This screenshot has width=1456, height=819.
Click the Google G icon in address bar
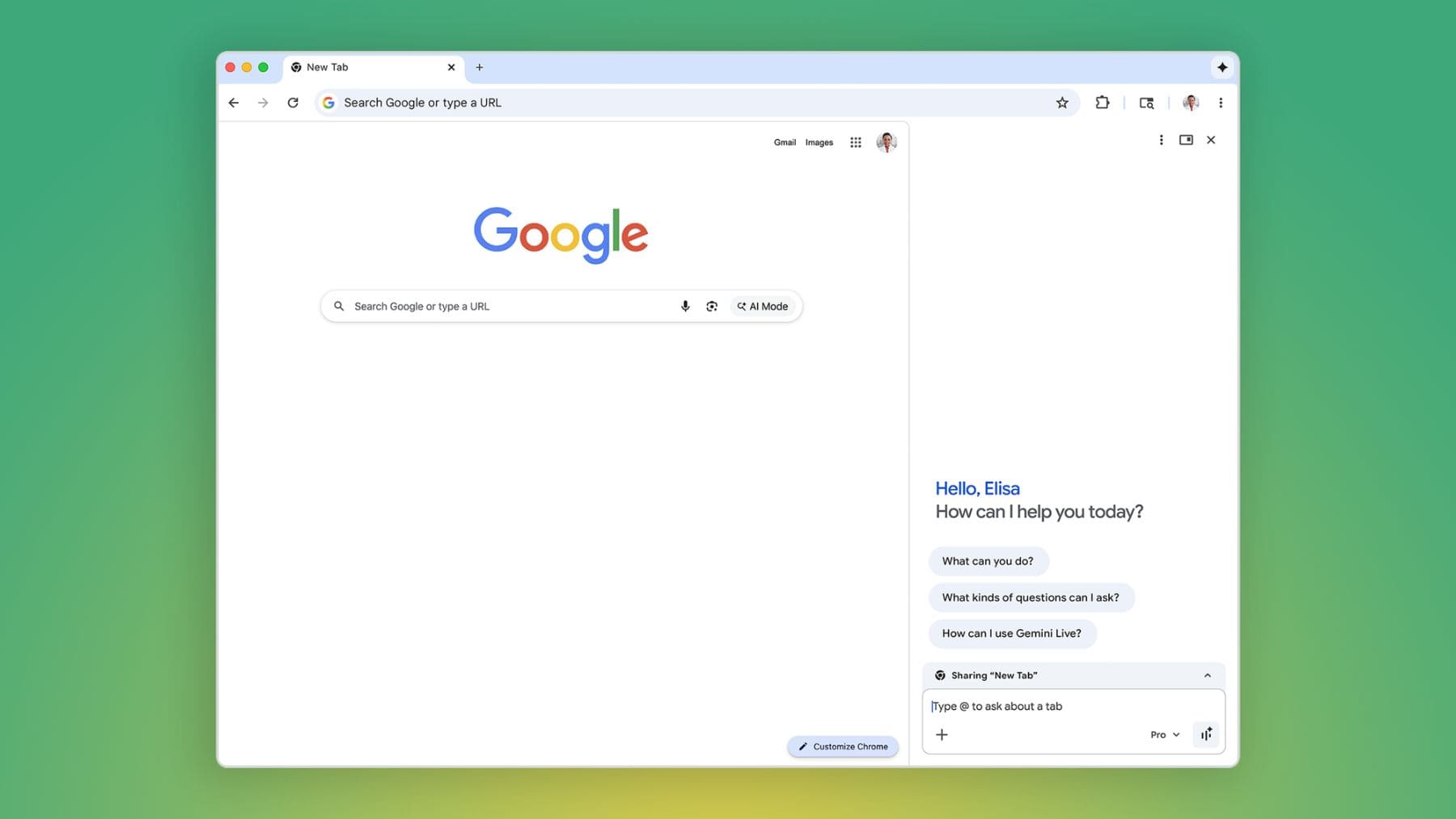[x=328, y=103]
